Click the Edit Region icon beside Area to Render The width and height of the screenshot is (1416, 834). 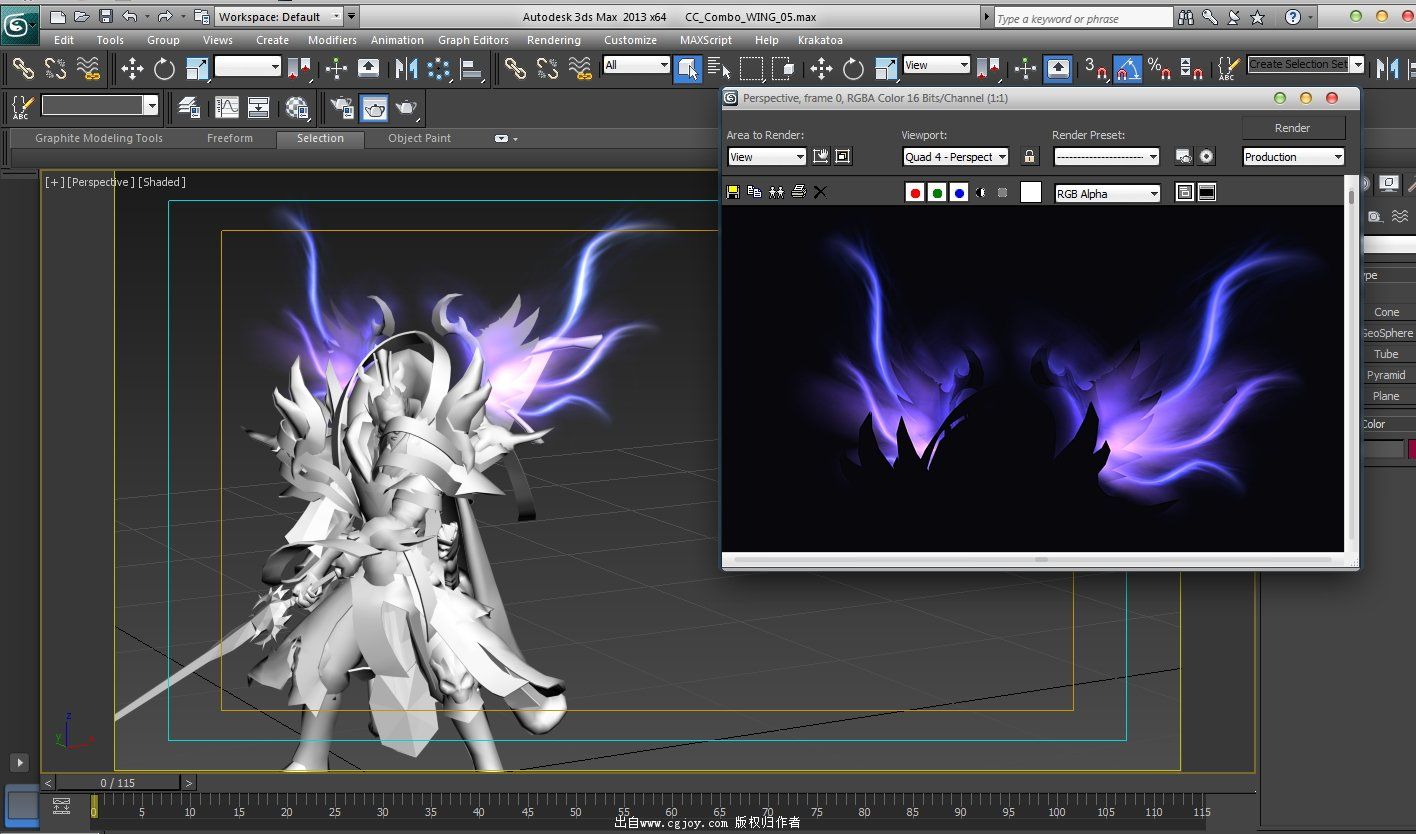(821, 156)
